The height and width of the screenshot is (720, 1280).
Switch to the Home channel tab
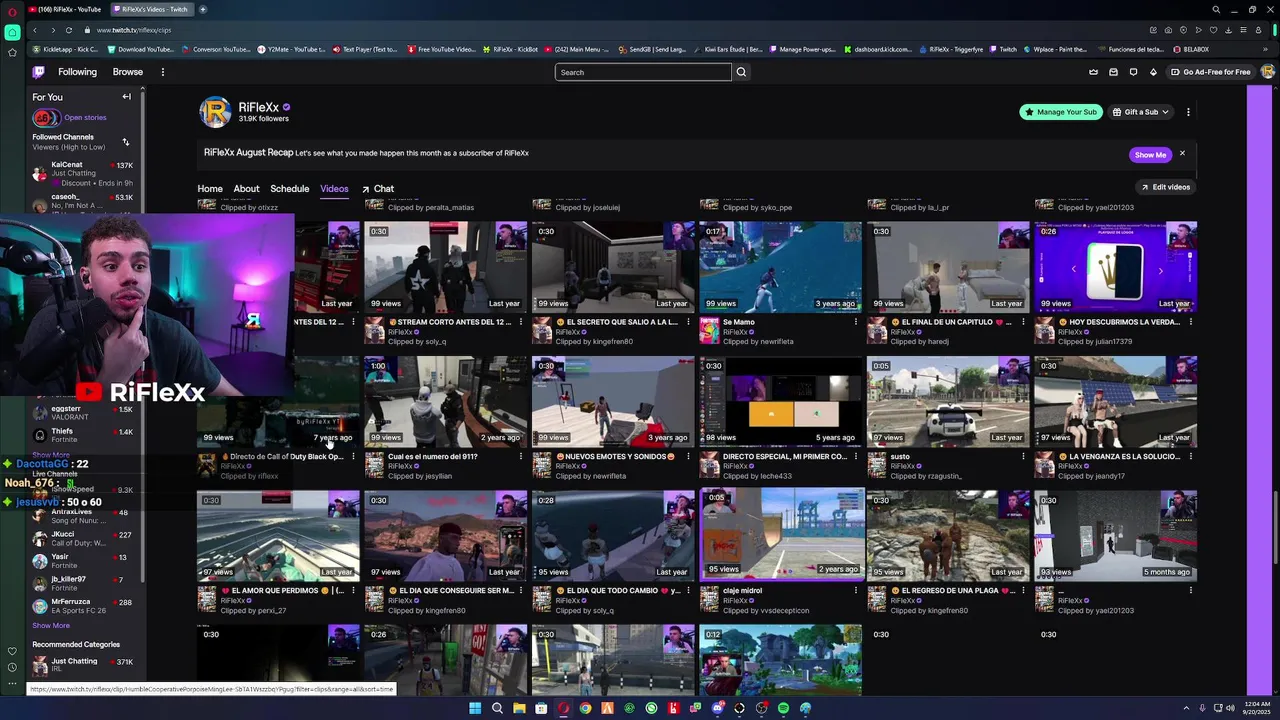210,189
